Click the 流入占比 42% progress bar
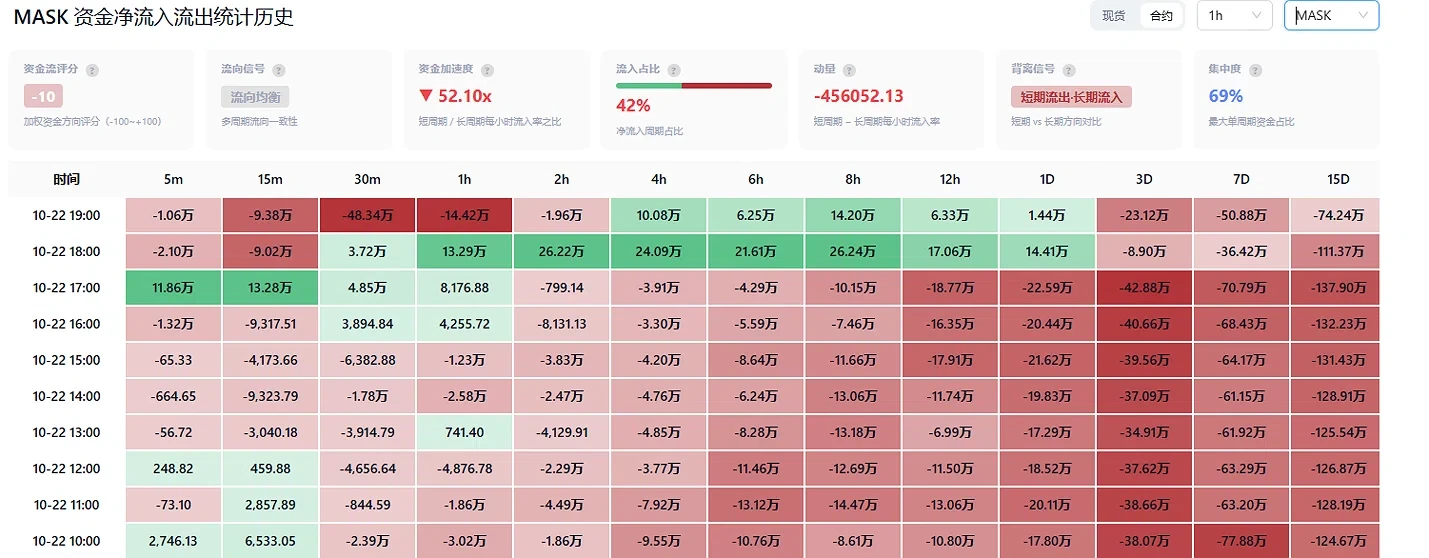The image size is (1429, 558). (x=694, y=86)
